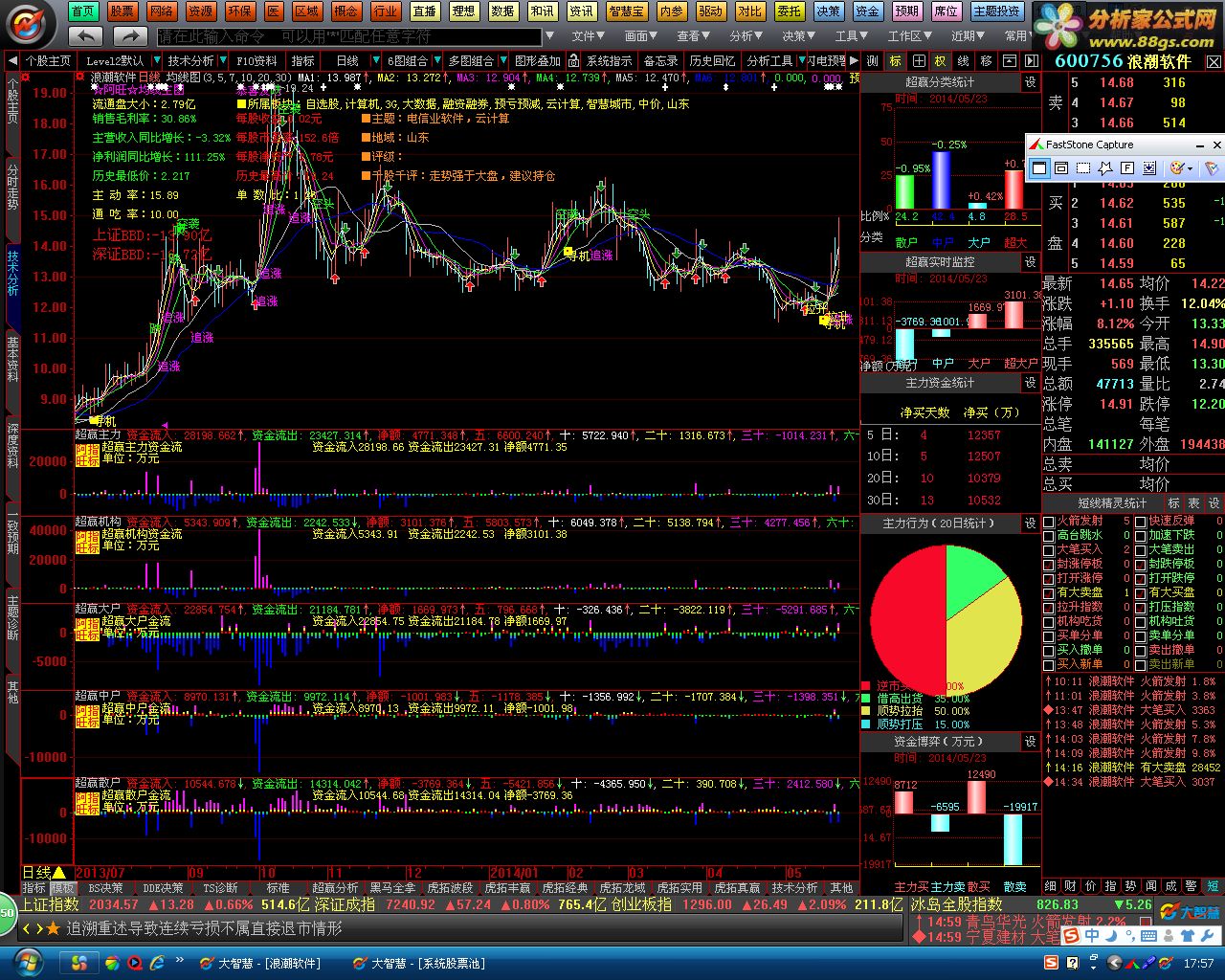Switch to the 虎拓波段 bottom tab
The width and height of the screenshot is (1225, 980).
pos(450,888)
